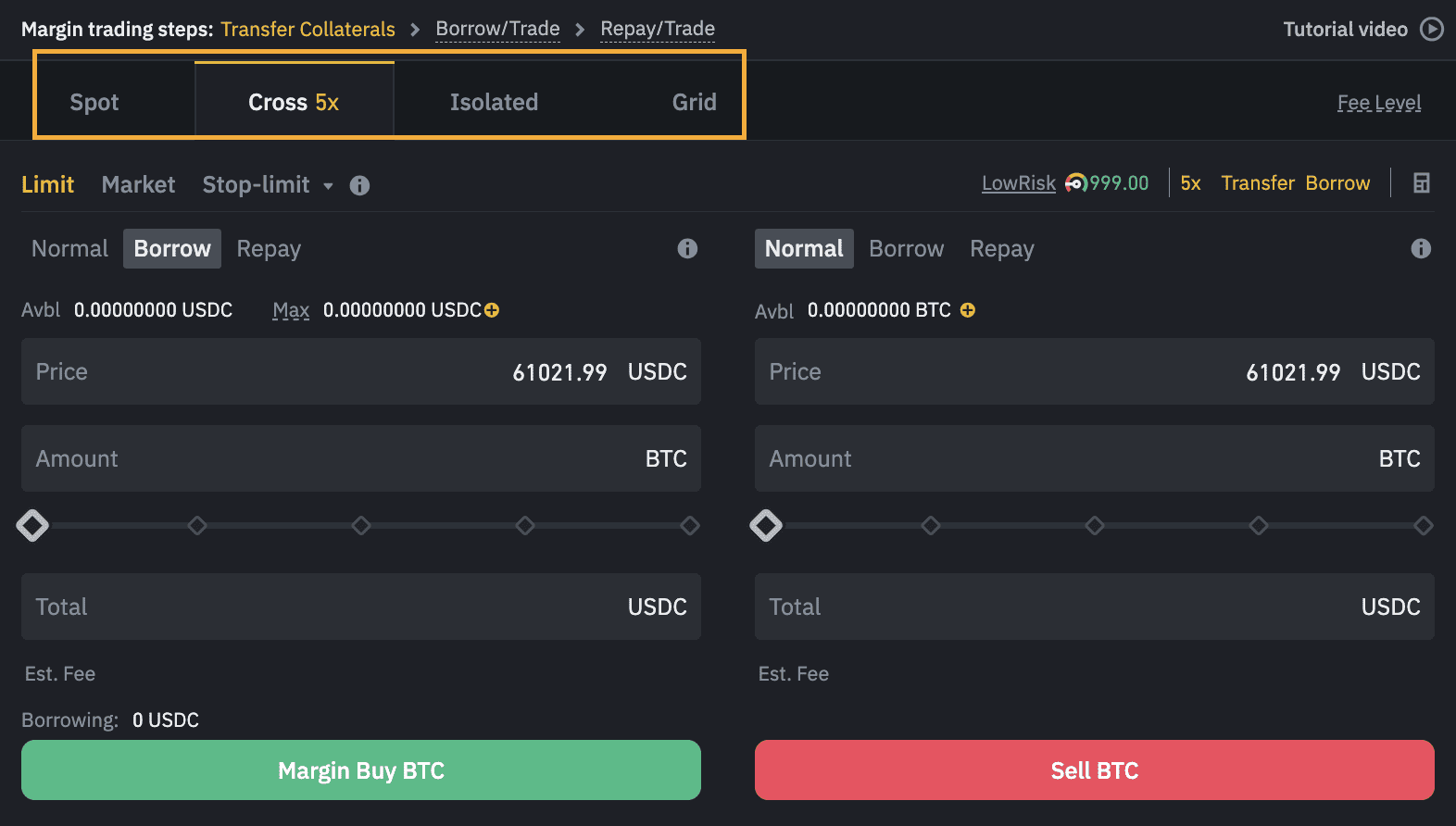This screenshot has height=826, width=1456.
Task: Switch to the Isolated margin tab
Action: [x=494, y=102]
